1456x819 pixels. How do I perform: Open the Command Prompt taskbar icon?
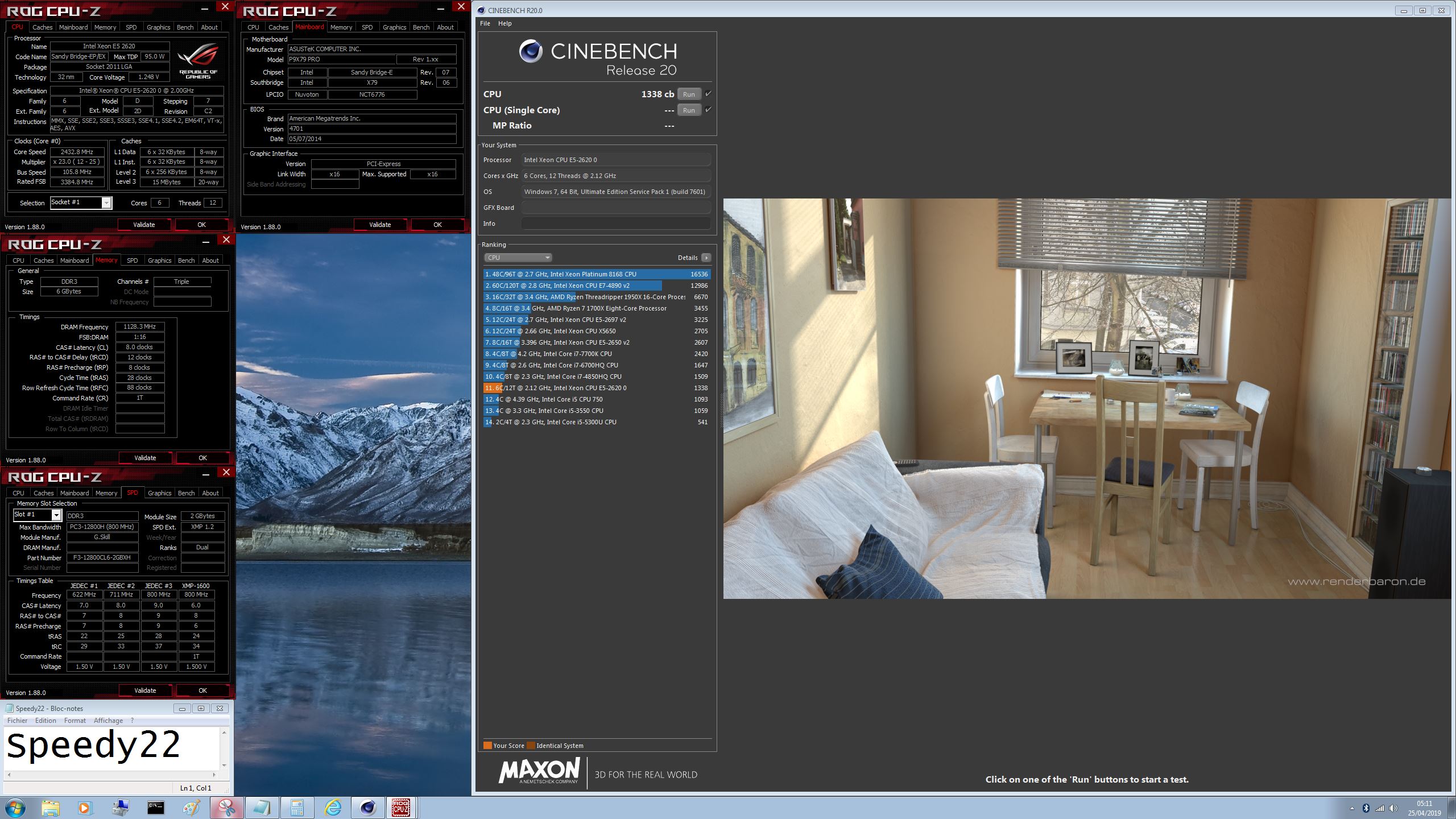(x=156, y=808)
